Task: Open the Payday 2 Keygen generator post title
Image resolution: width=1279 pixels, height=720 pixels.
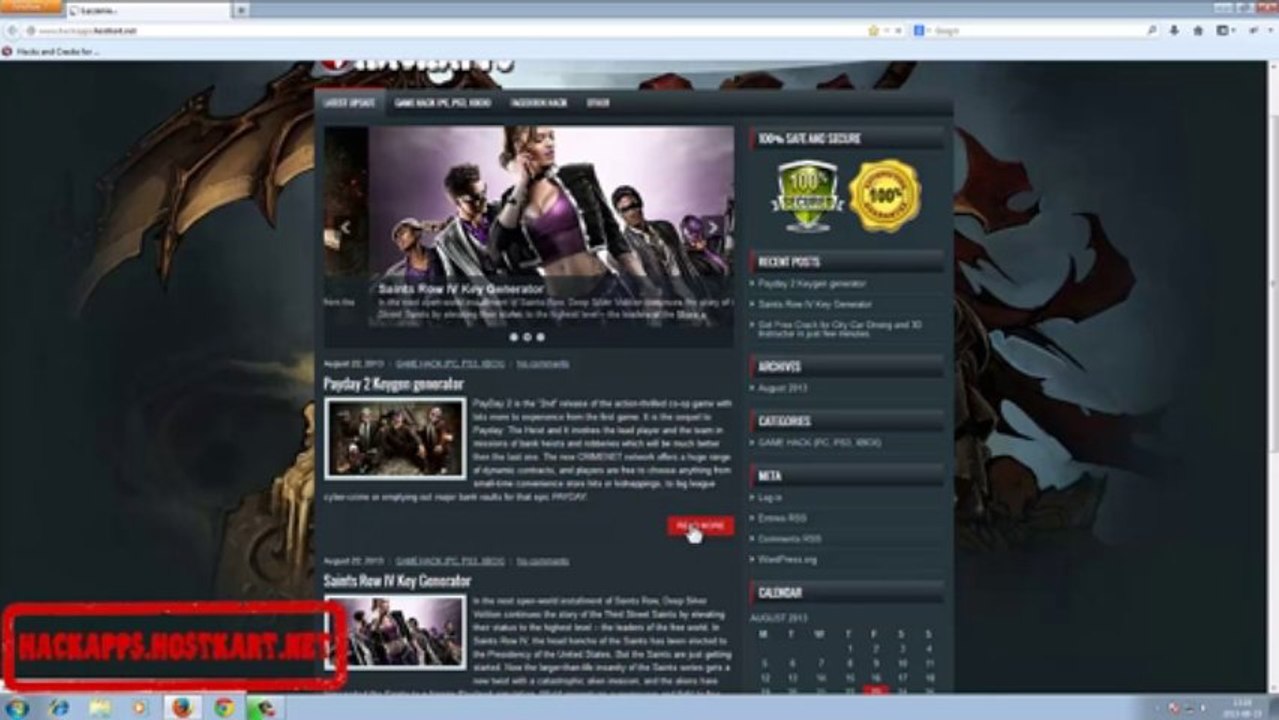Action: pos(393,384)
